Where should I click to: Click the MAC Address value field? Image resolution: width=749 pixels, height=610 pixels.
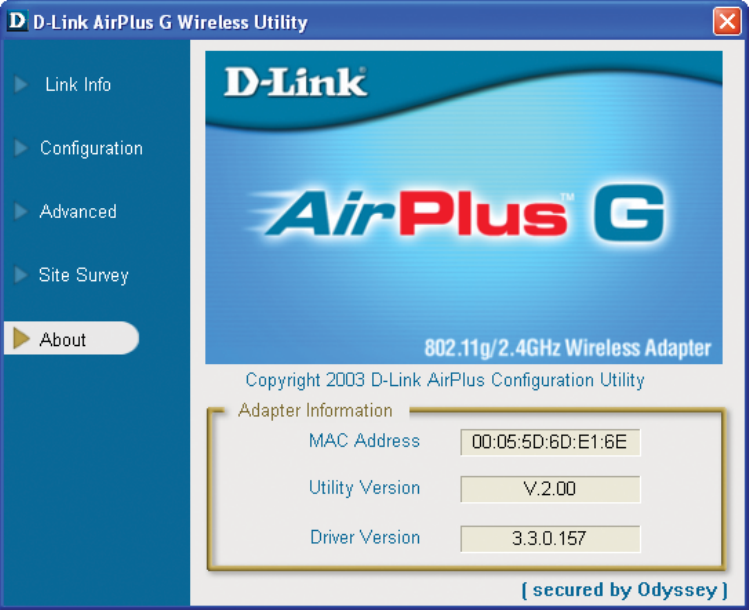click(x=550, y=442)
